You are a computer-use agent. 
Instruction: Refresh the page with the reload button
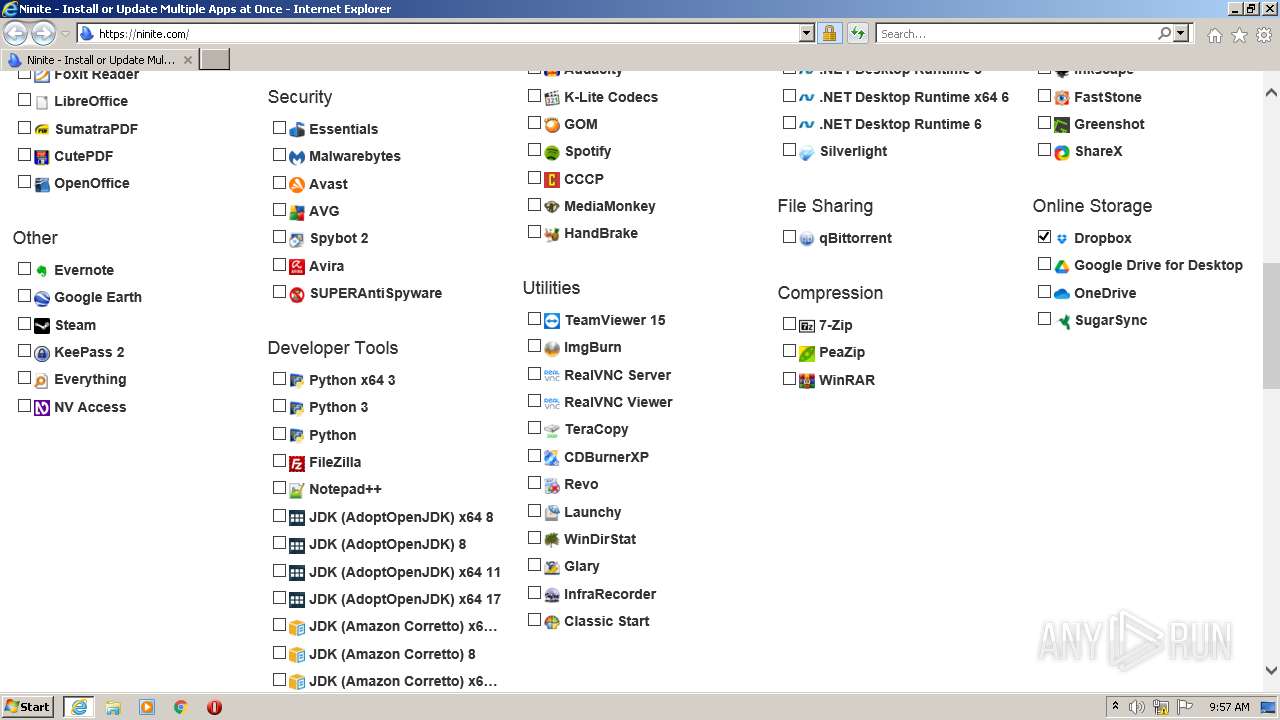coord(857,33)
